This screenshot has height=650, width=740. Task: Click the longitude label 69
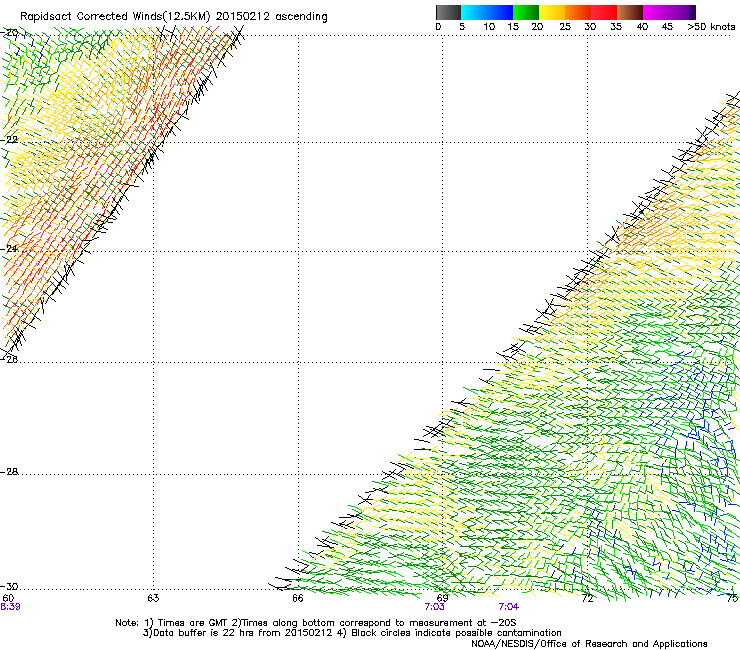point(442,598)
